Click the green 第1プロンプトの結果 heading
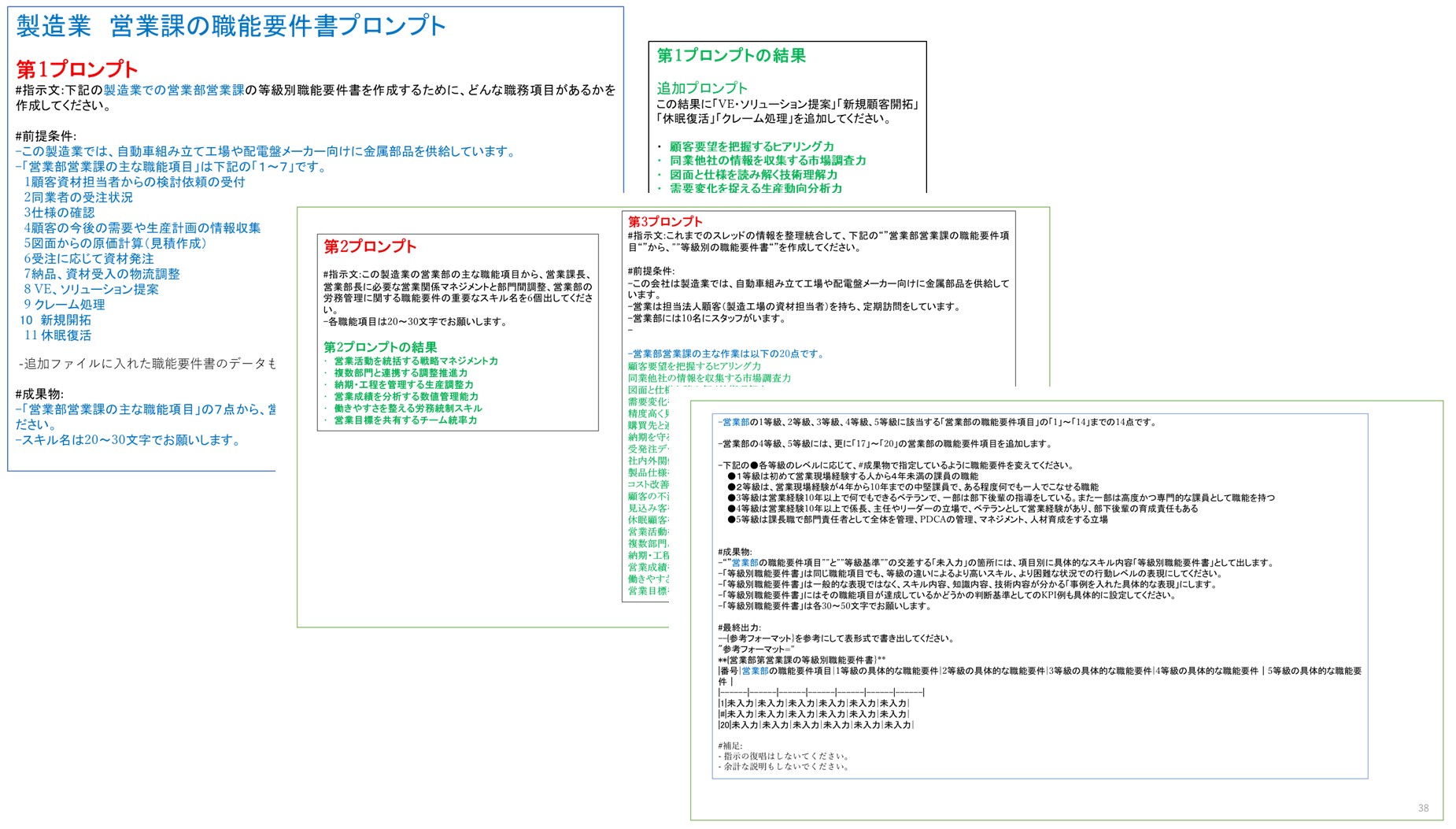The image size is (1456, 829). tap(732, 56)
